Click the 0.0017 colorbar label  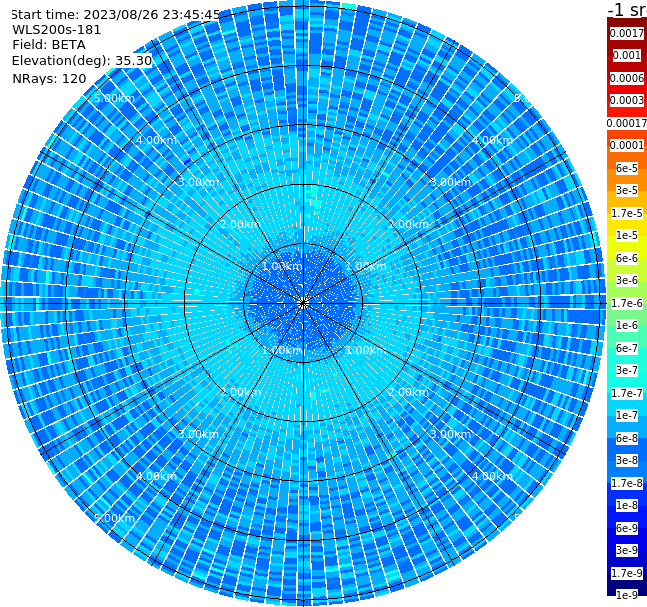pyautogui.click(x=627, y=33)
